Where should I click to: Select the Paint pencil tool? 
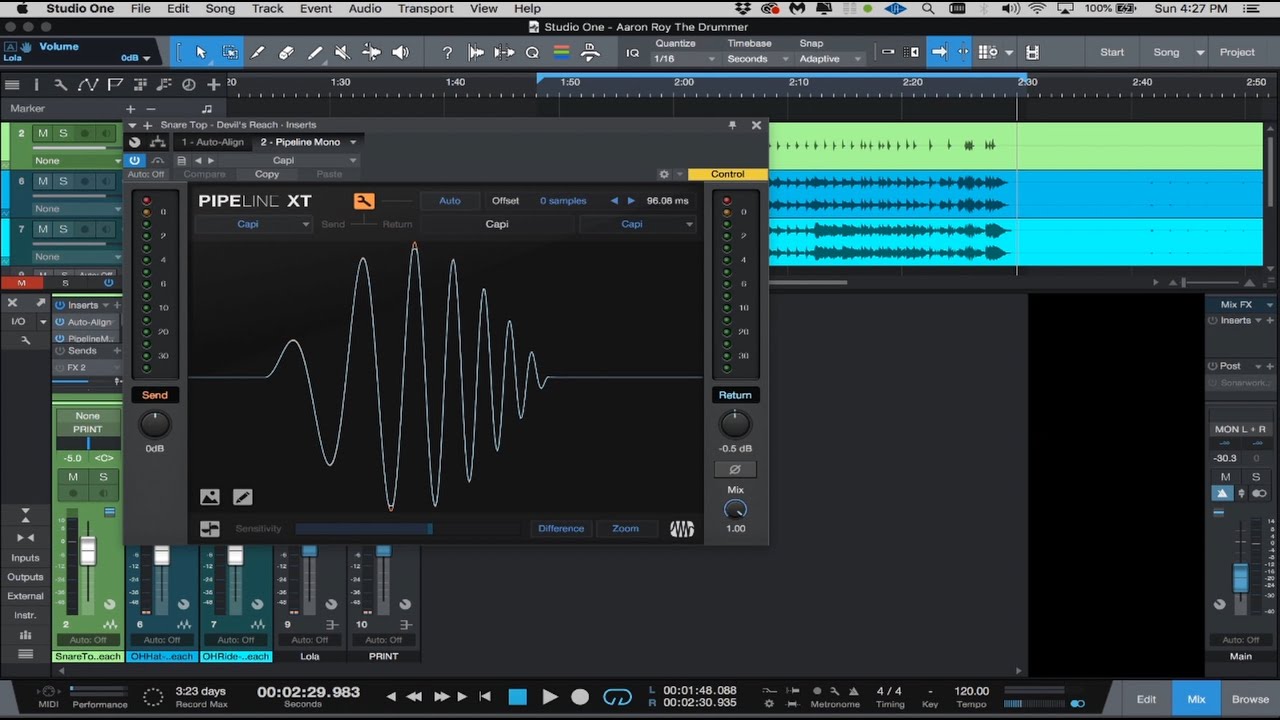coord(314,52)
